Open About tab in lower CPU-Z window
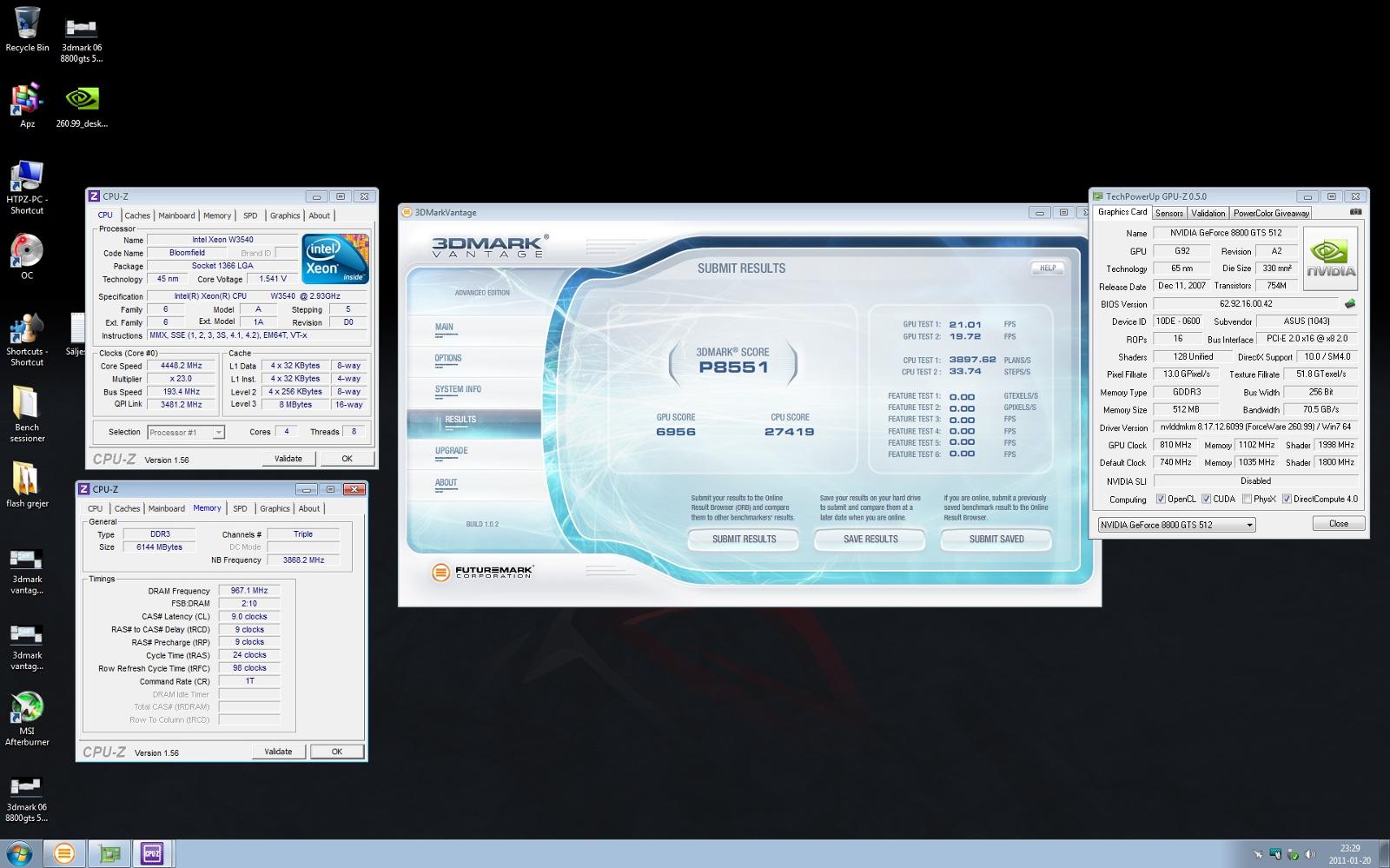The image size is (1390, 868). pos(309,508)
